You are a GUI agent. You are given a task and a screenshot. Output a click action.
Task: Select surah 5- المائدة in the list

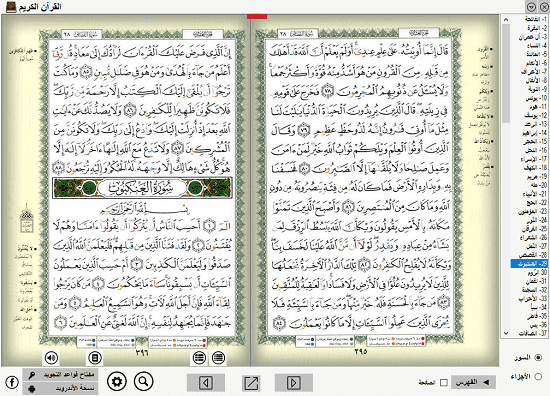(536, 54)
